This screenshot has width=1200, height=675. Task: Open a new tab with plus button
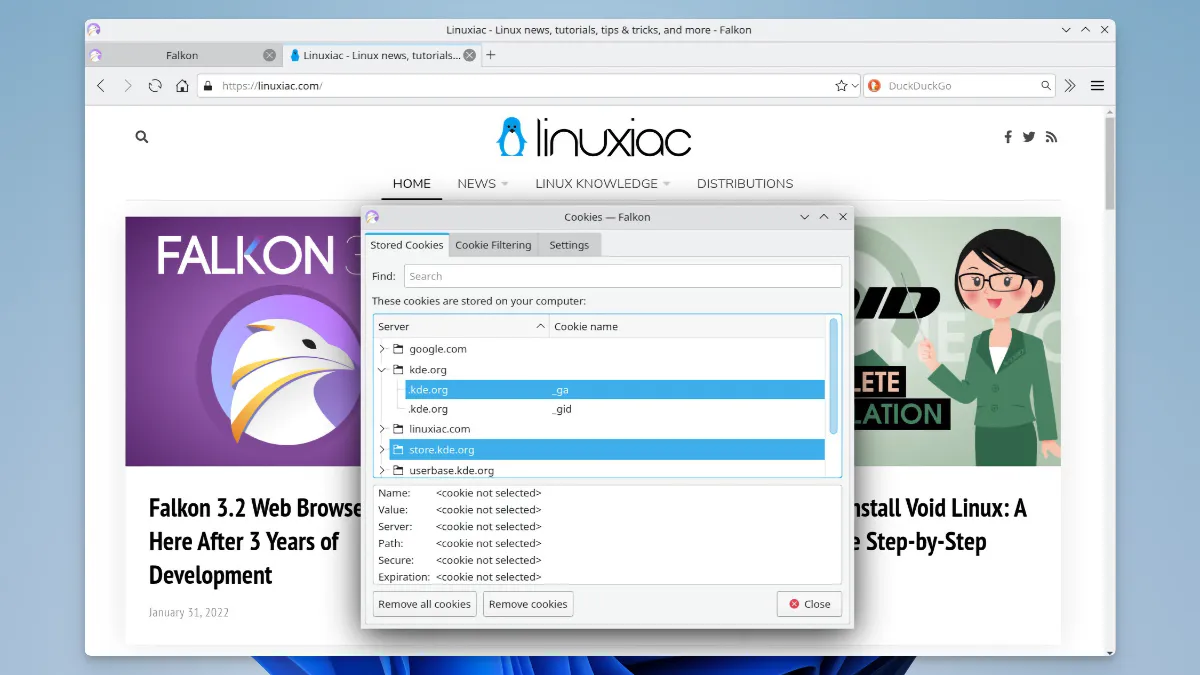pyautogui.click(x=490, y=55)
